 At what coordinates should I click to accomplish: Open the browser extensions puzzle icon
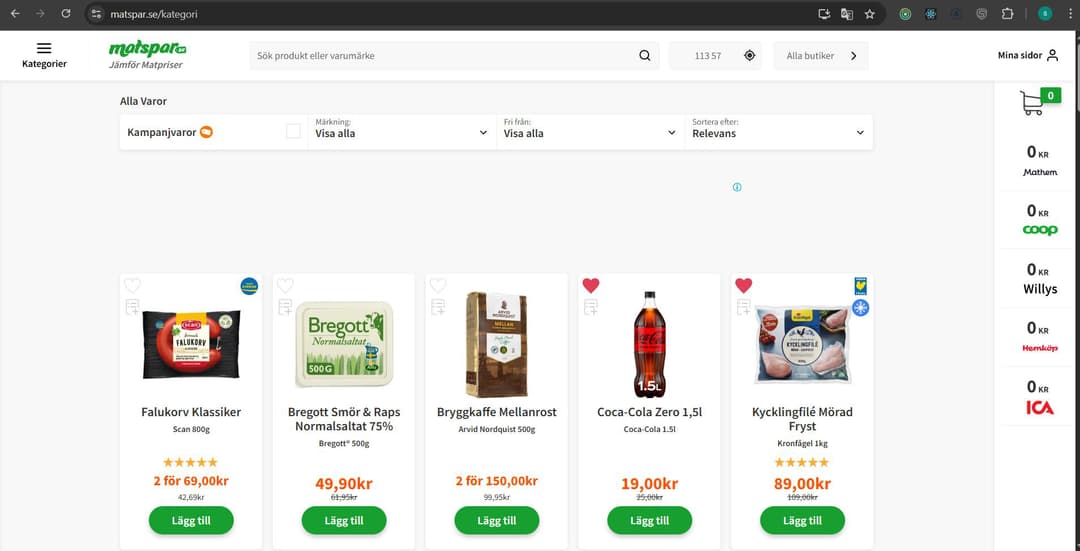pyautogui.click(x=1008, y=13)
